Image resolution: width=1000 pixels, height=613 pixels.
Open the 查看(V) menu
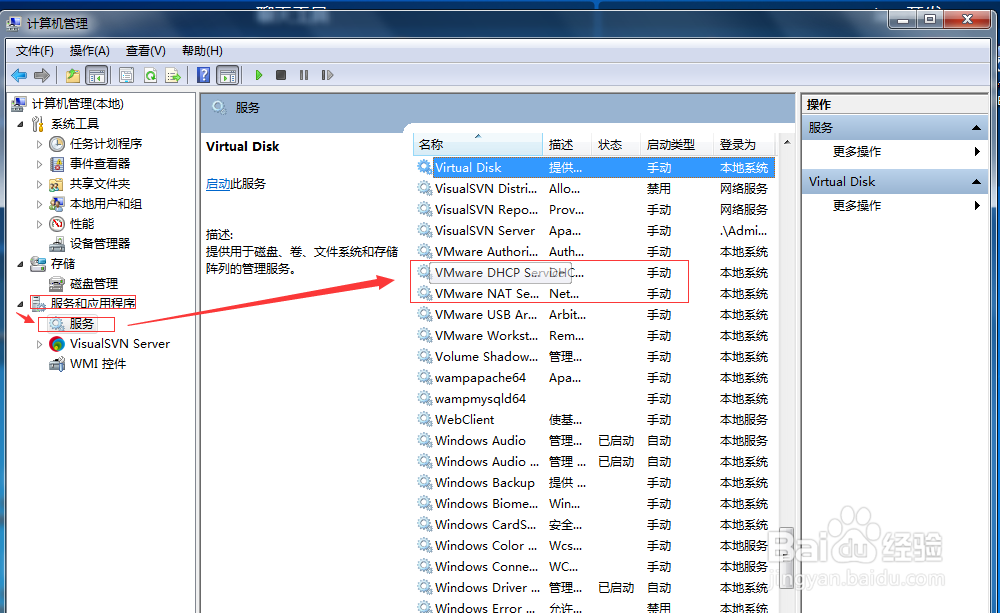pos(145,50)
